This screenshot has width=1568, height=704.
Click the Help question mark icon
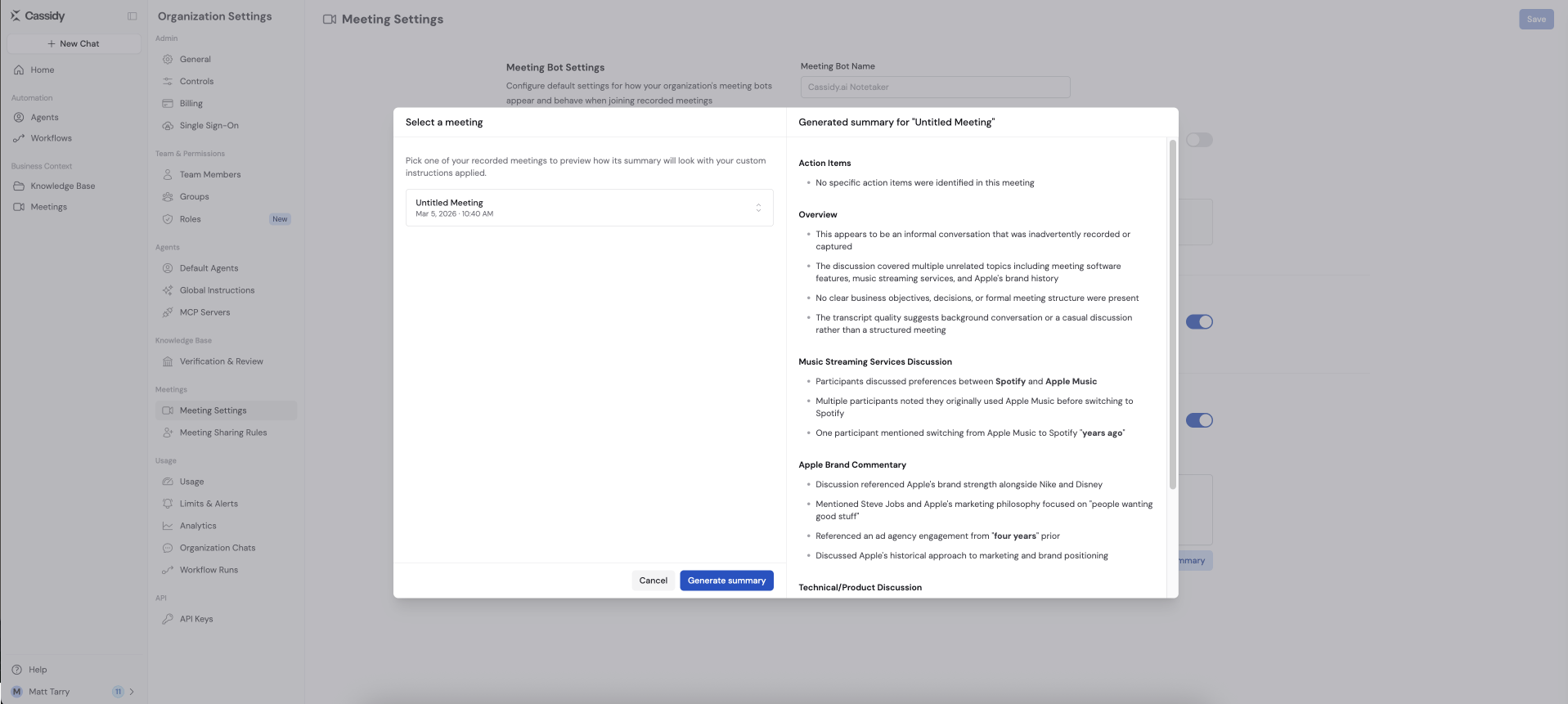point(17,670)
